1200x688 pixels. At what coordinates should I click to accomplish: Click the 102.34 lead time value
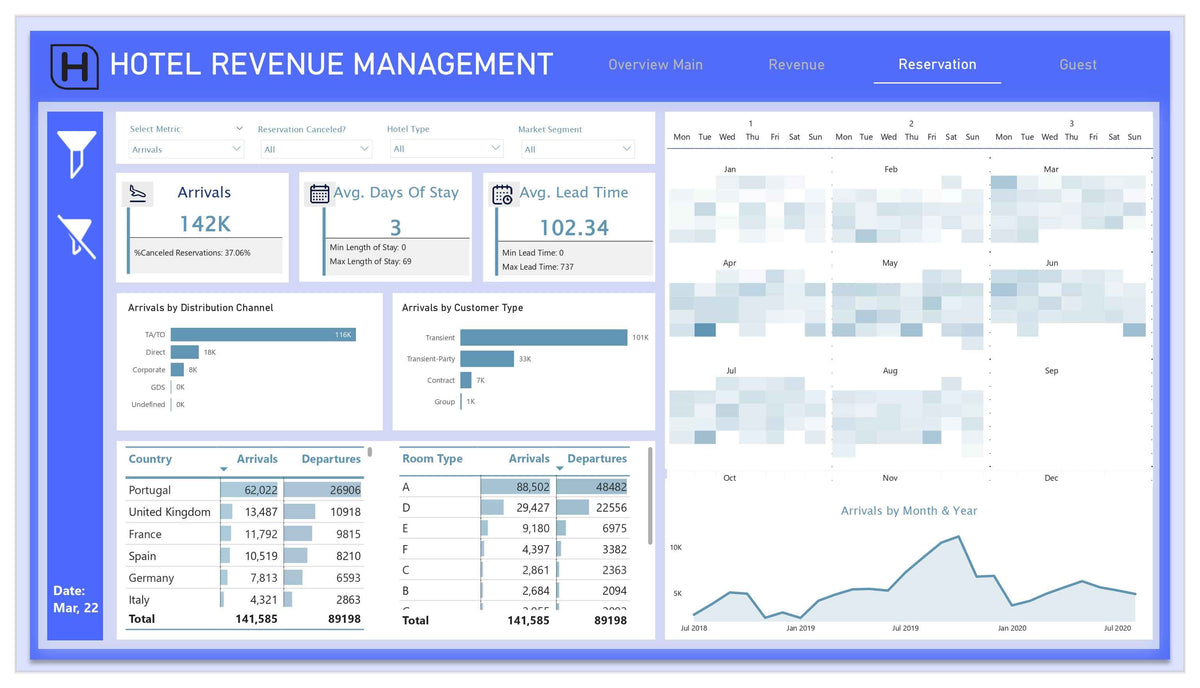click(x=574, y=228)
